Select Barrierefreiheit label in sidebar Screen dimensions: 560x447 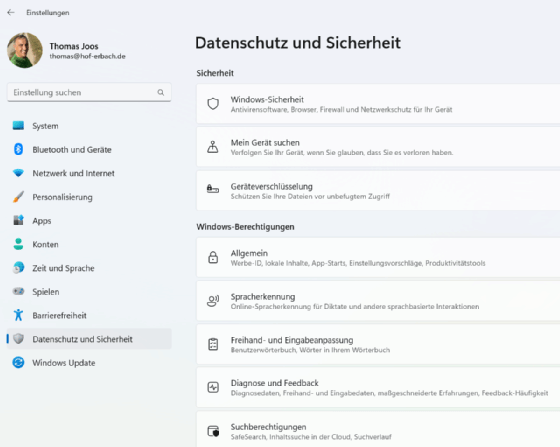click(59, 315)
